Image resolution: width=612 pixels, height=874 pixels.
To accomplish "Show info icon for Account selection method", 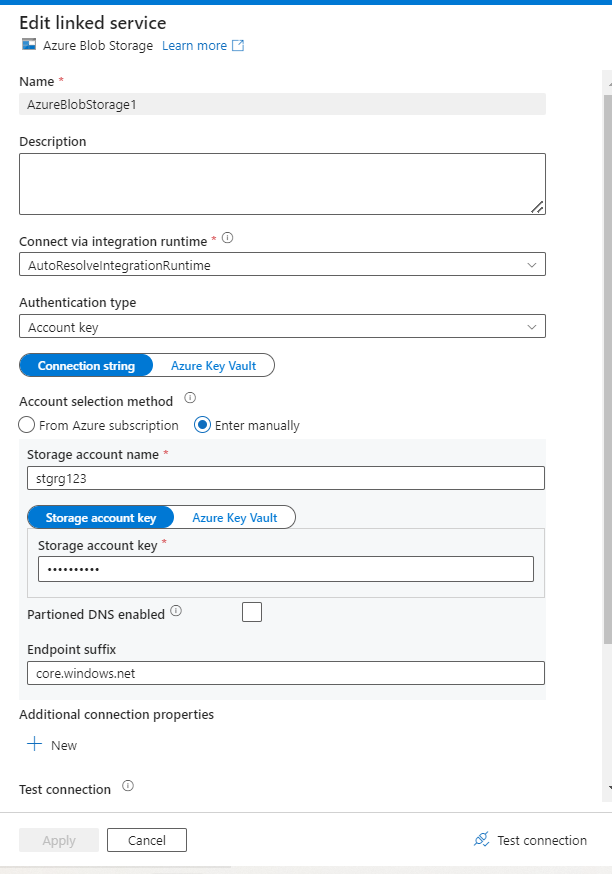I will (190, 398).
